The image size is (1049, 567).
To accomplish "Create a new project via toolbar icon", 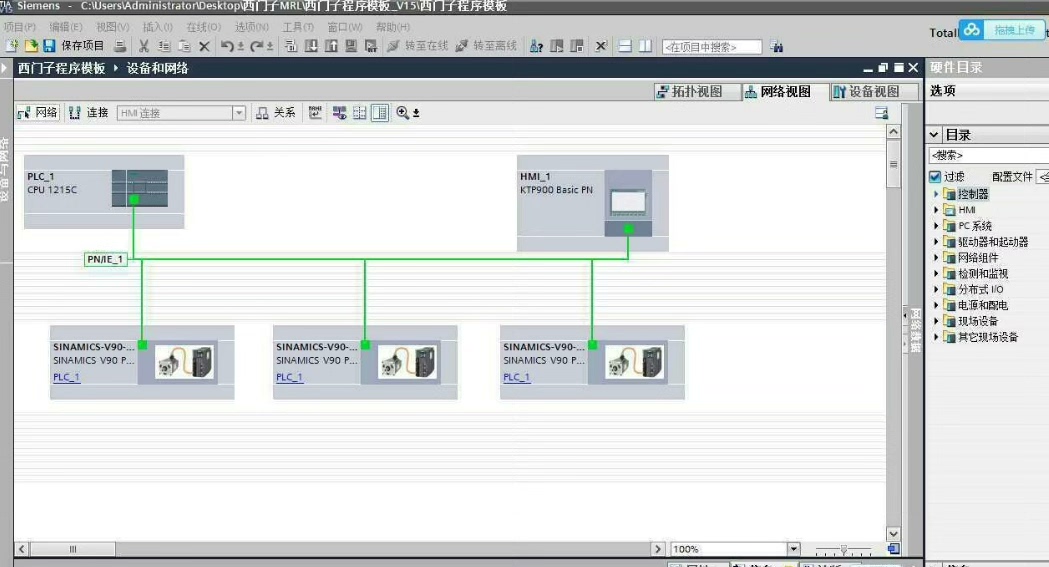I will click(12, 46).
